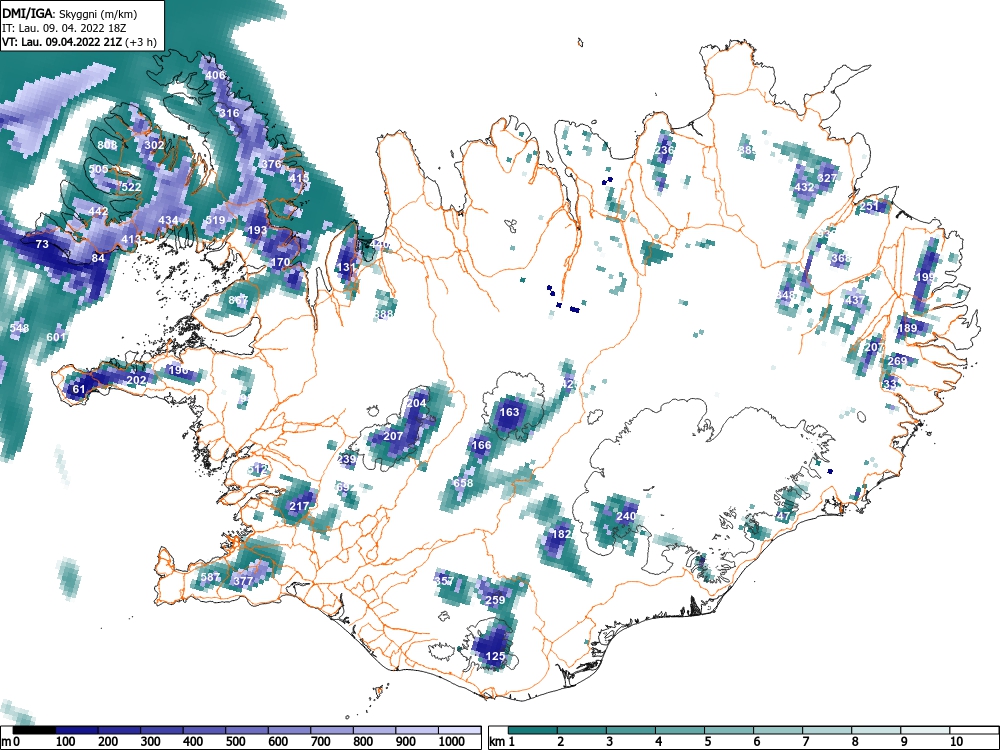The height and width of the screenshot is (750, 1000).
Task: Select the initial time line 'IT: Lau. 09. 04. 2022 18Z'
Action: pyautogui.click(x=64, y=28)
